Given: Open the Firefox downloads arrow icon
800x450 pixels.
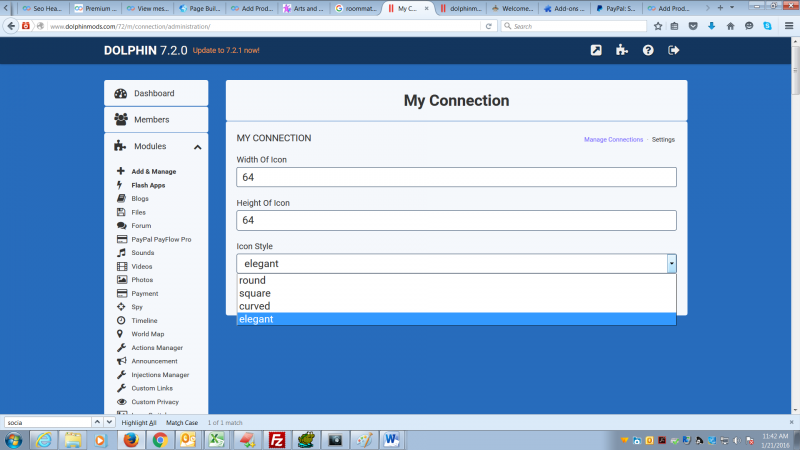Looking at the screenshot, I should (x=711, y=26).
